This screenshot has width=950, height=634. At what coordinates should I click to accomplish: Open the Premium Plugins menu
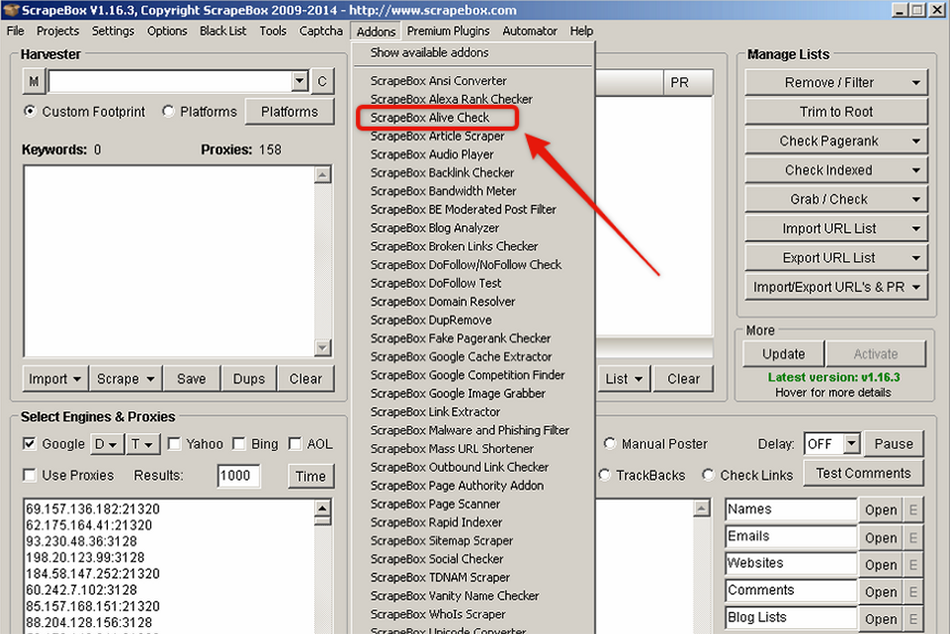448,31
